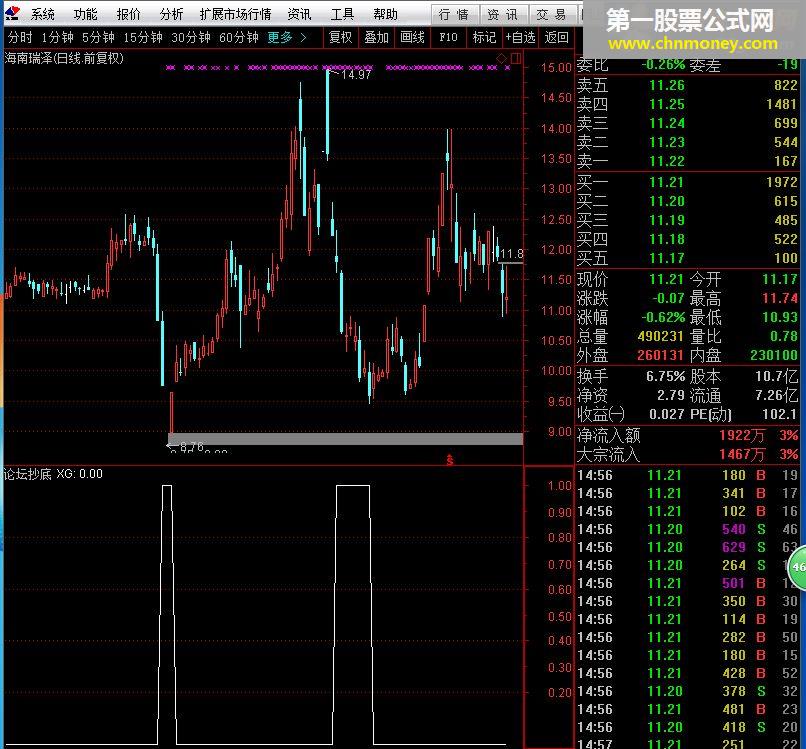Click the 叠加 overlay button
Viewport: 806px width, 749px height.
coord(376,38)
